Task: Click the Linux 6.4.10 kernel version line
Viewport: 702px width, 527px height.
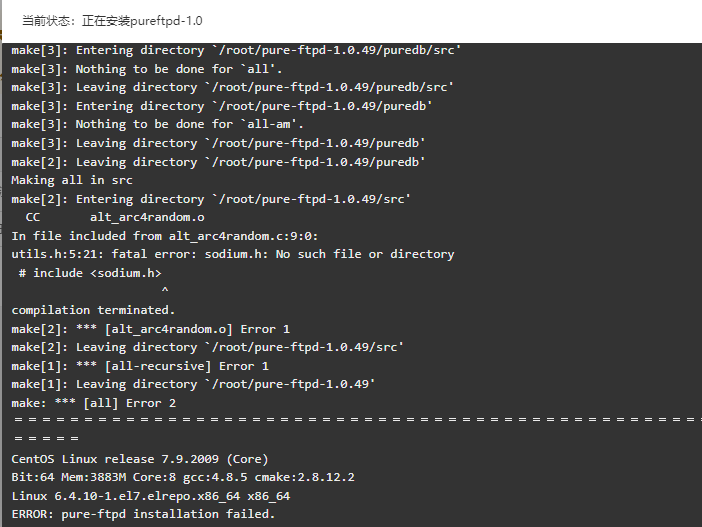Action: (150, 496)
